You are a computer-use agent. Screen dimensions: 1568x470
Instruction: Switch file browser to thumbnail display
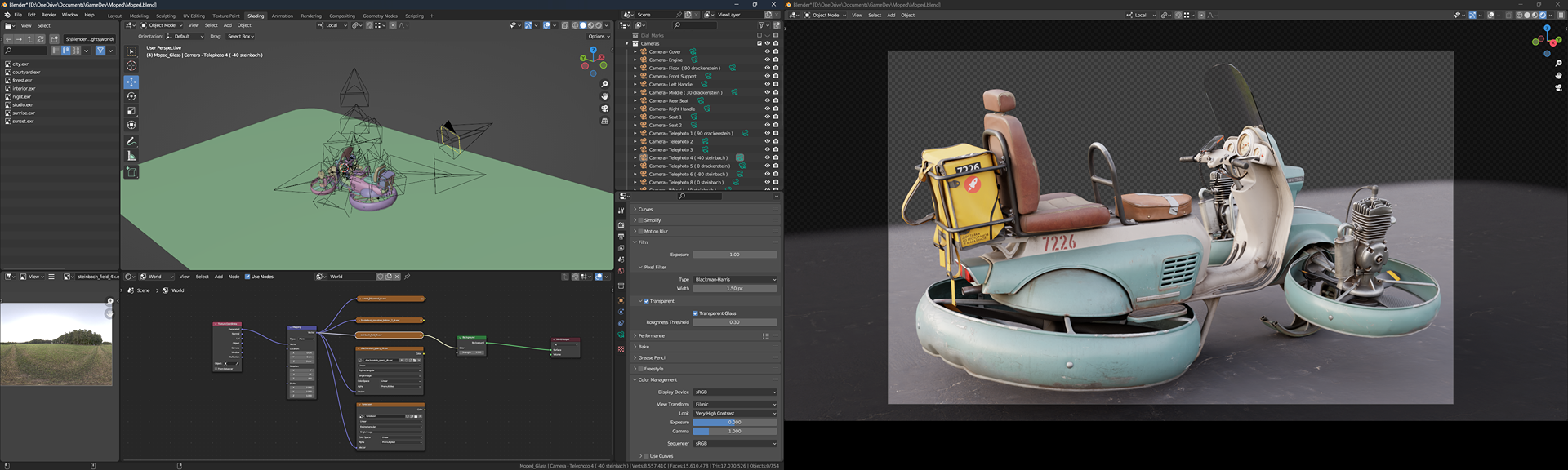(x=76, y=51)
